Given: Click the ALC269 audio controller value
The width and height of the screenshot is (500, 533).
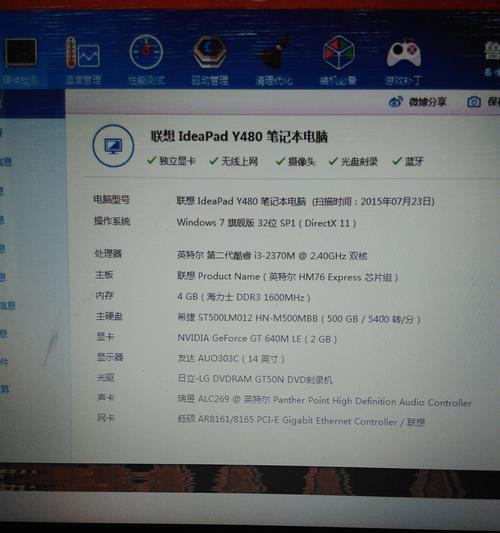Looking at the screenshot, I should [325, 401].
